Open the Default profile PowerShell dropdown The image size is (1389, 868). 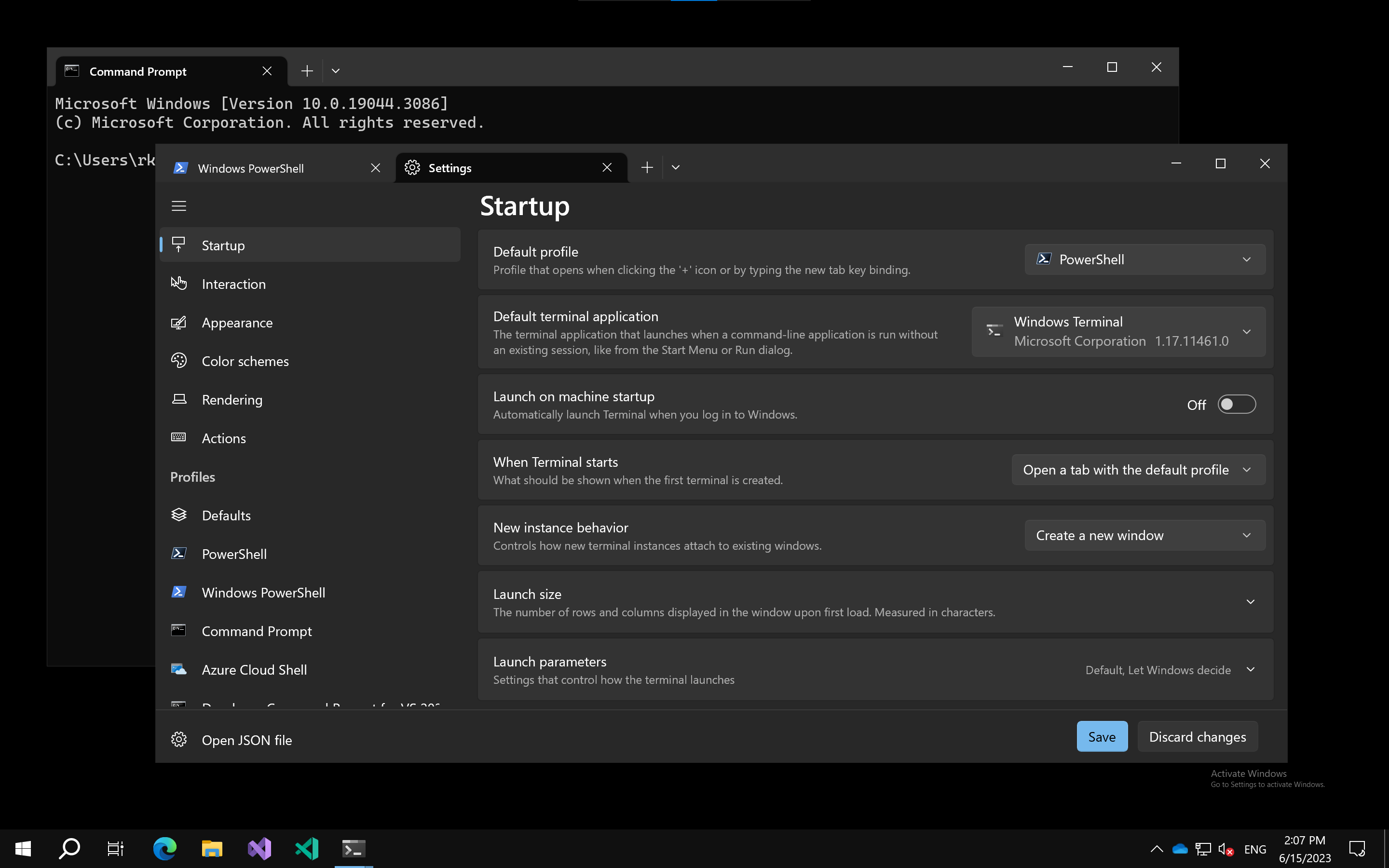coord(1144,259)
